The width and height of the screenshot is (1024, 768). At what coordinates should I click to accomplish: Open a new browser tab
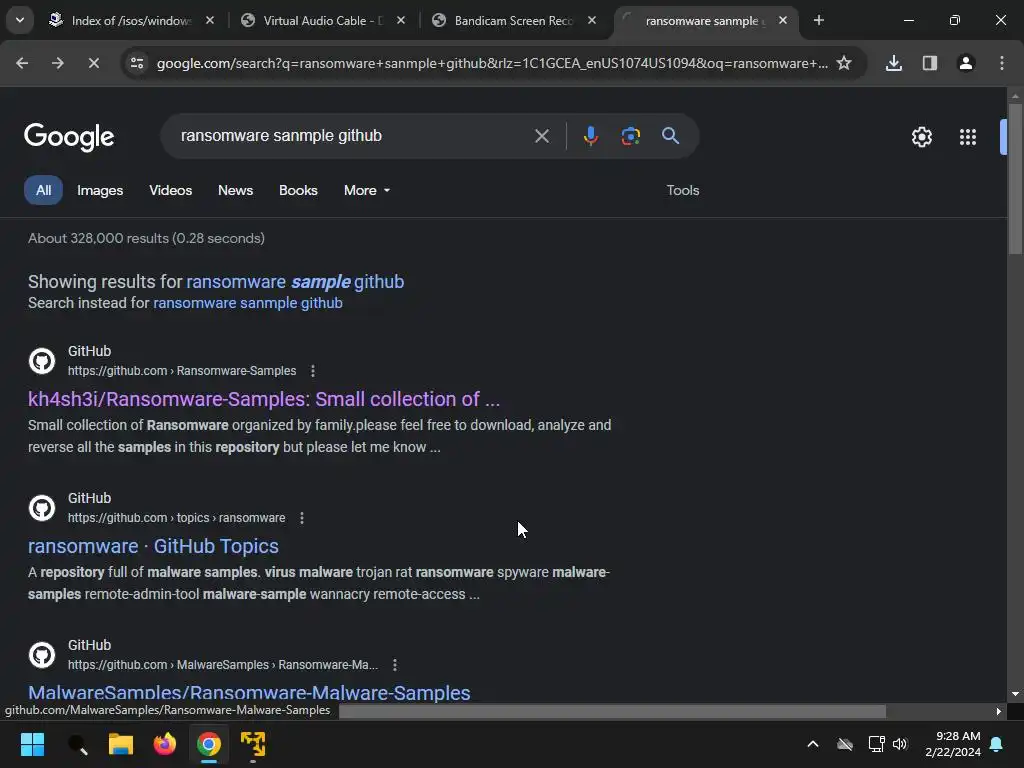819,20
